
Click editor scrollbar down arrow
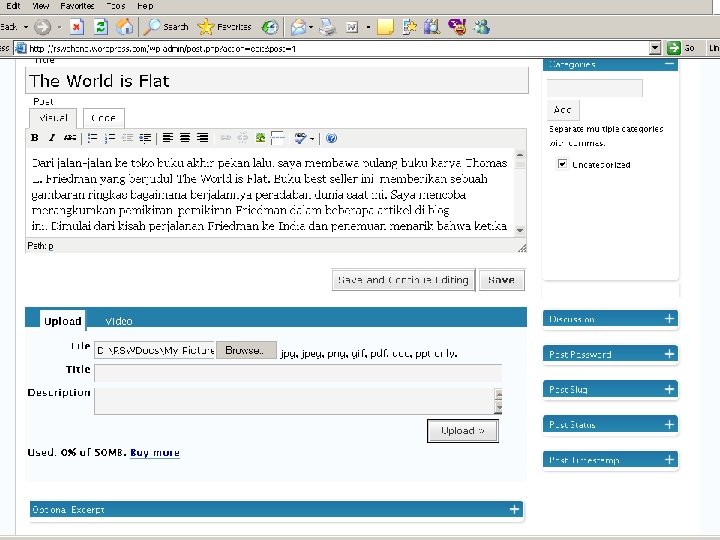(520, 230)
